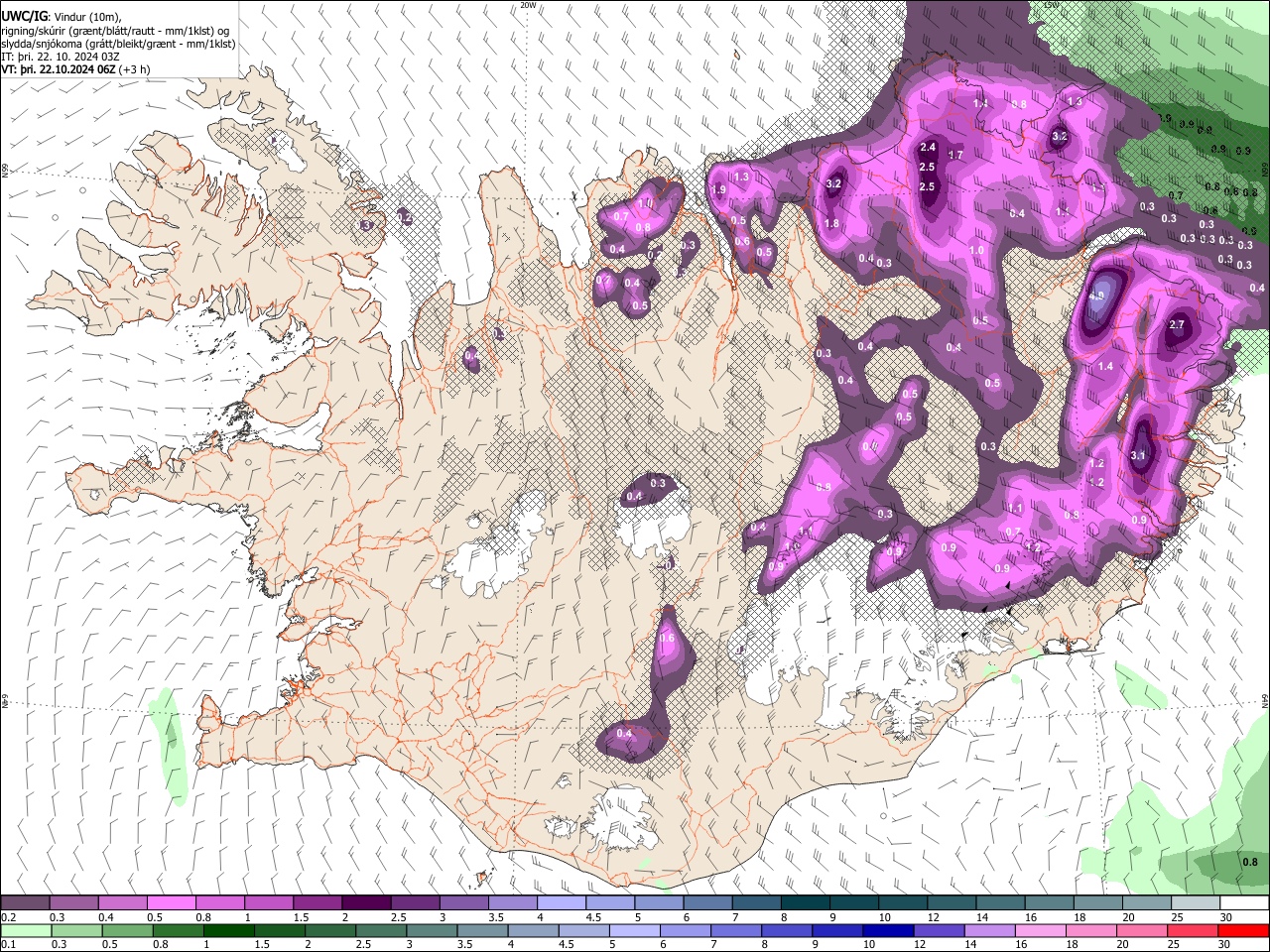Viewport: 1270px width, 952px height.
Task: Click the white swatch ending the upper scale
Action: (x=1243, y=903)
